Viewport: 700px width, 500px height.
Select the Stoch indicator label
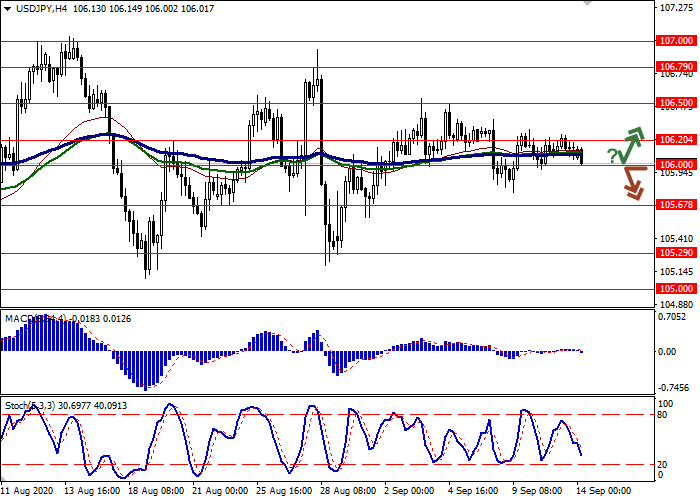point(18,404)
